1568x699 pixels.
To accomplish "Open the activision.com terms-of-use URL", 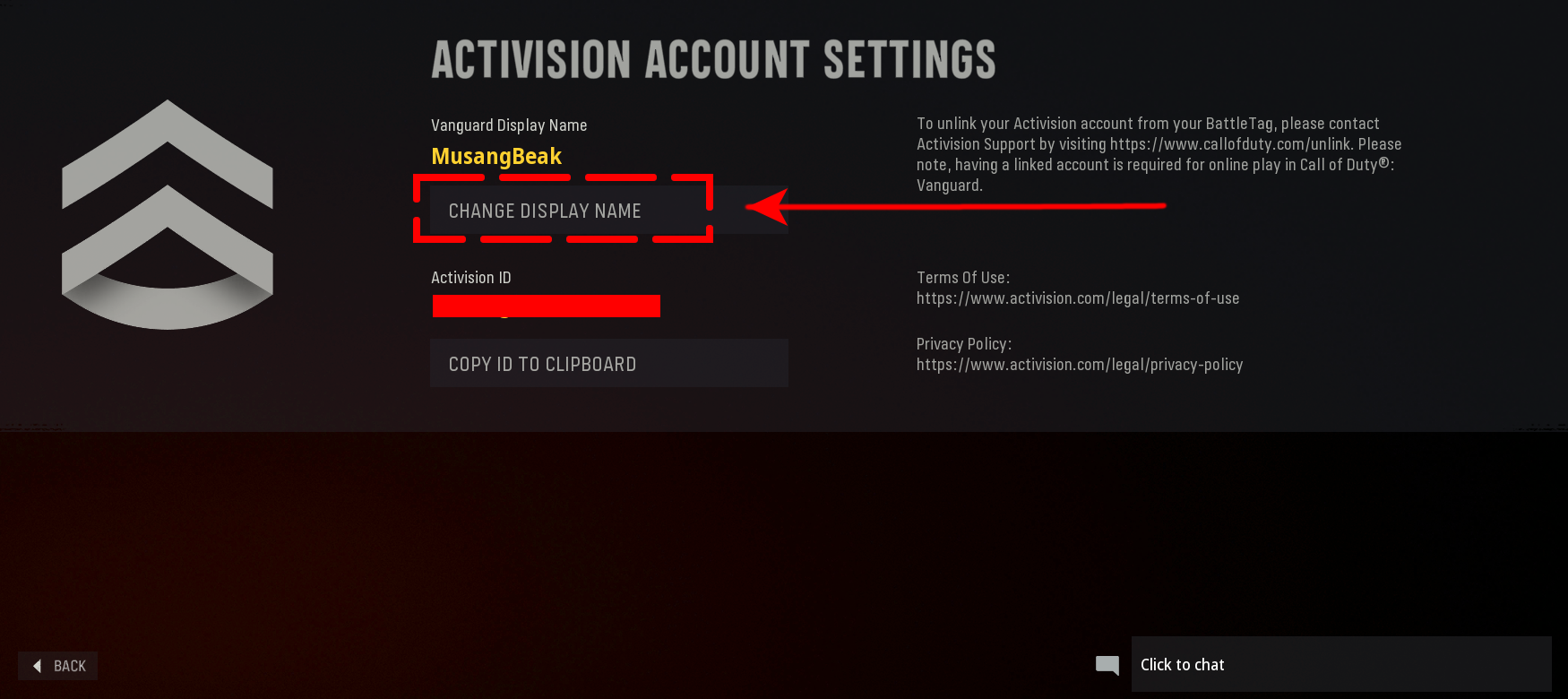I will click(1078, 298).
